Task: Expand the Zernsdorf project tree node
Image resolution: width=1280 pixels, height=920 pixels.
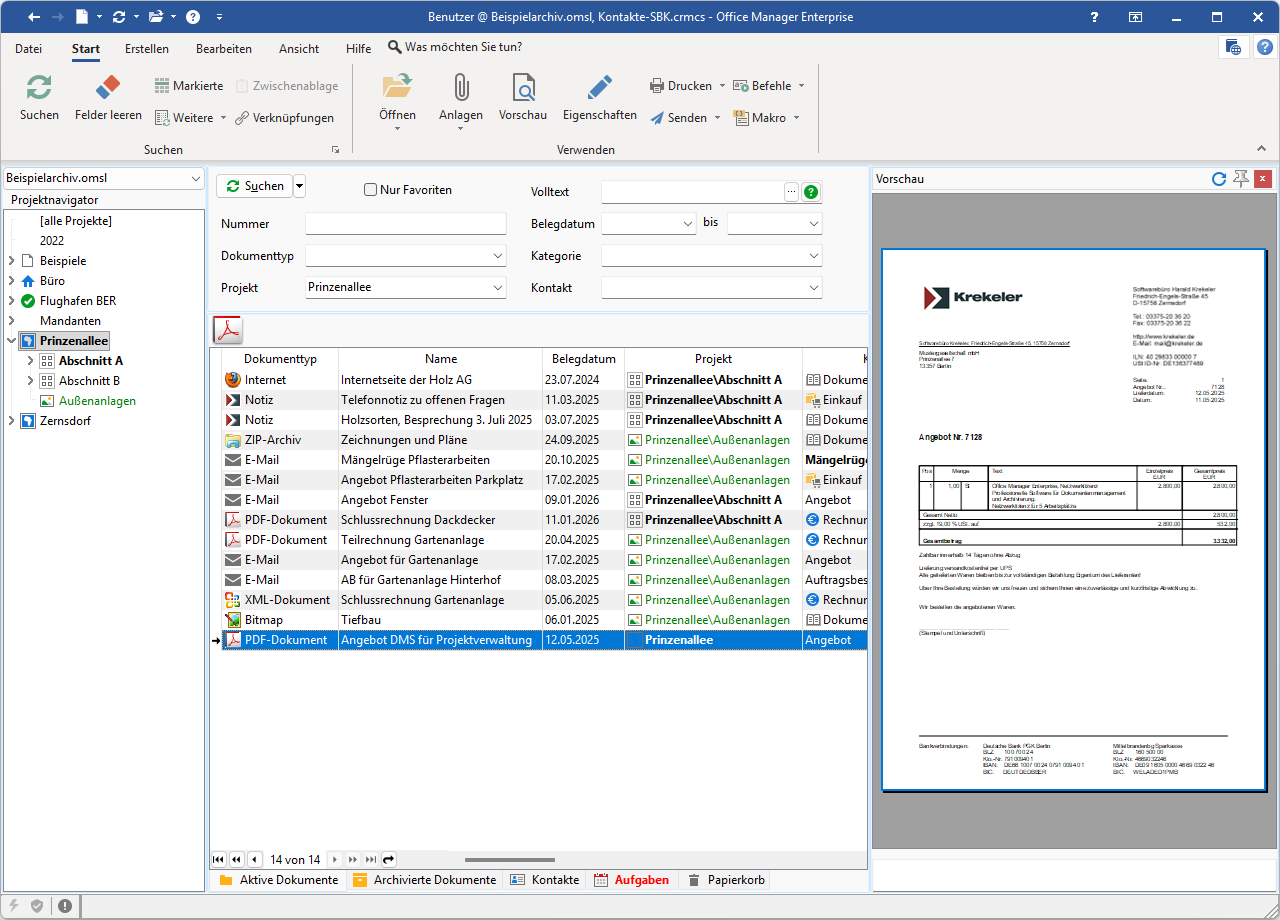Action: (12, 421)
